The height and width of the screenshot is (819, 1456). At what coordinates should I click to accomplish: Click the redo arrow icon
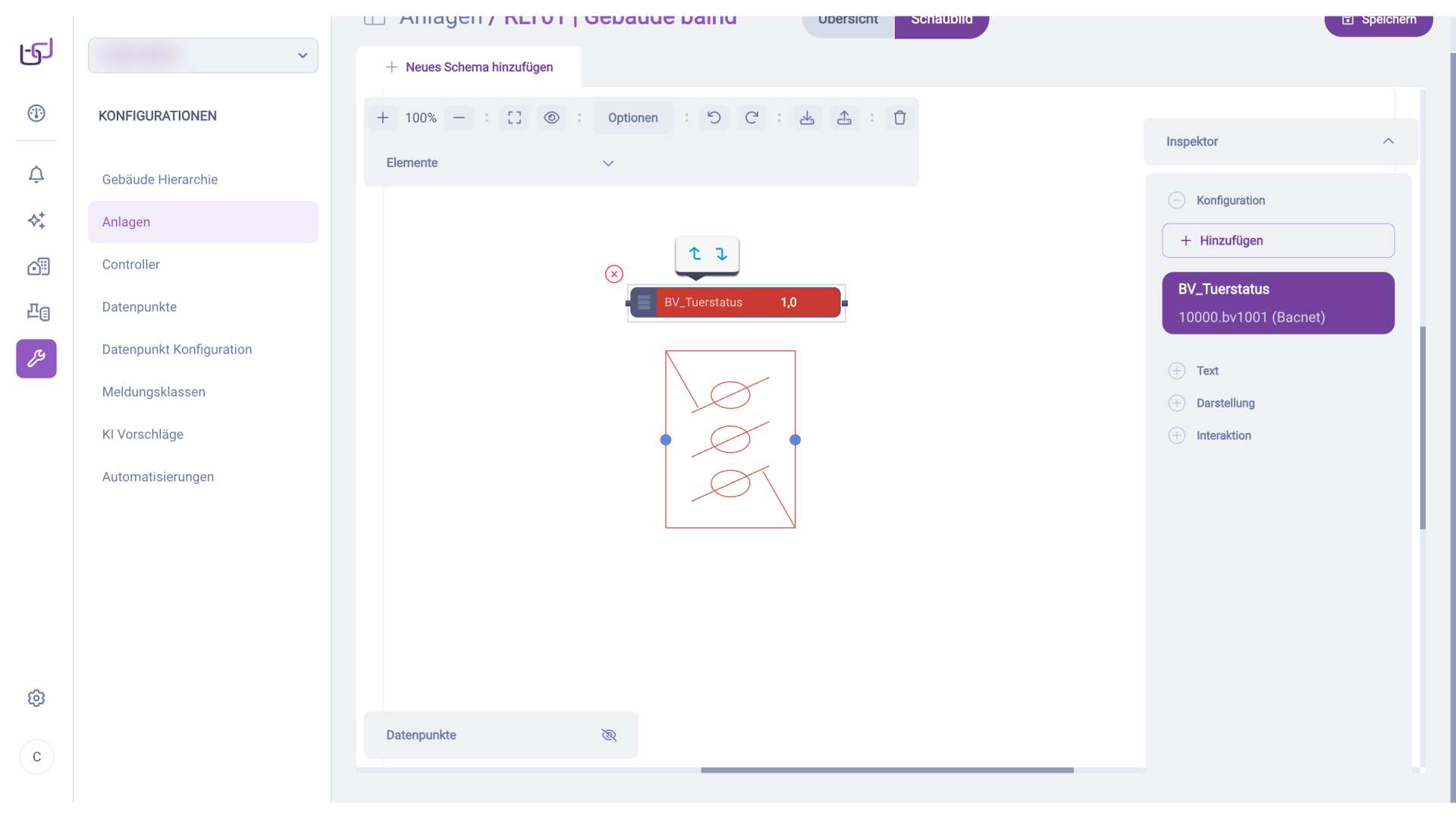(x=752, y=118)
